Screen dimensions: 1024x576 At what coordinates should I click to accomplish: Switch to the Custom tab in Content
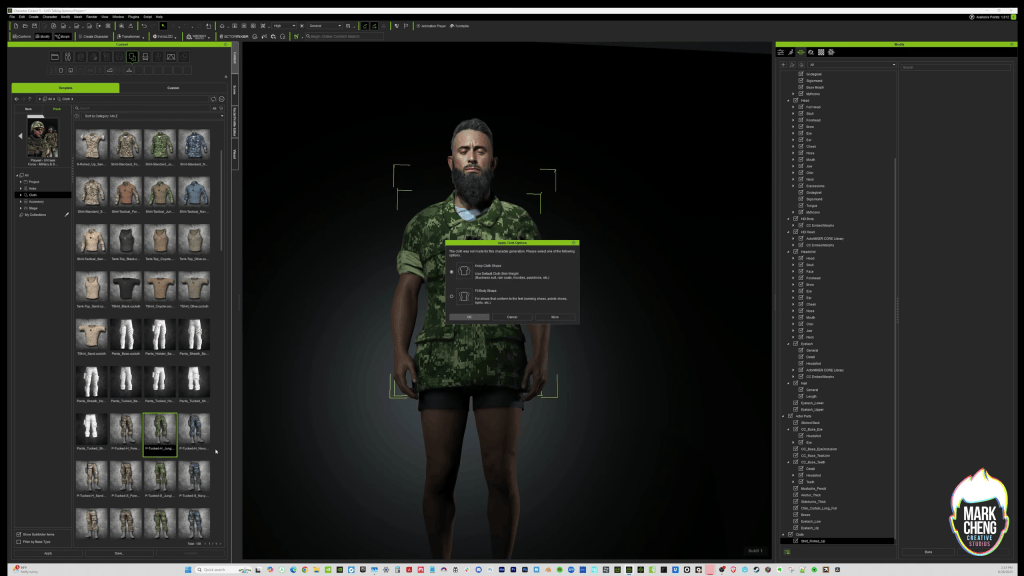click(173, 88)
